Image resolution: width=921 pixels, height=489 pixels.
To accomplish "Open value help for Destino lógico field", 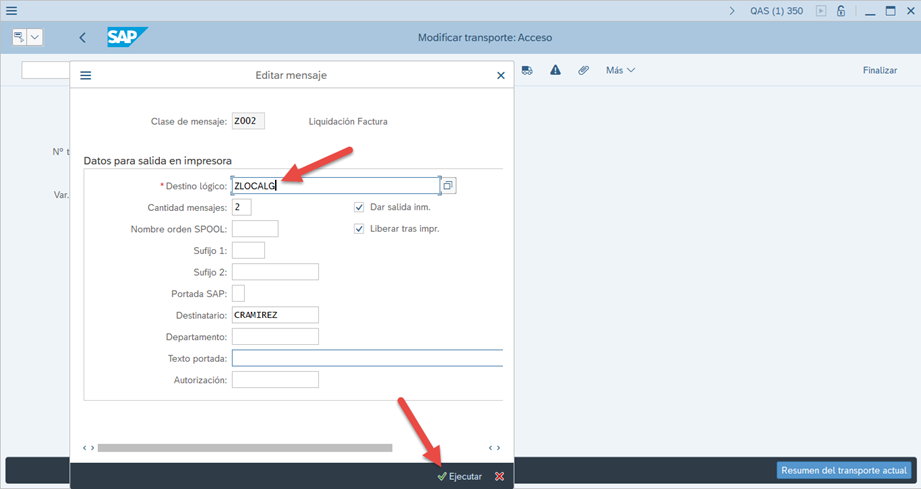I will 448,186.
